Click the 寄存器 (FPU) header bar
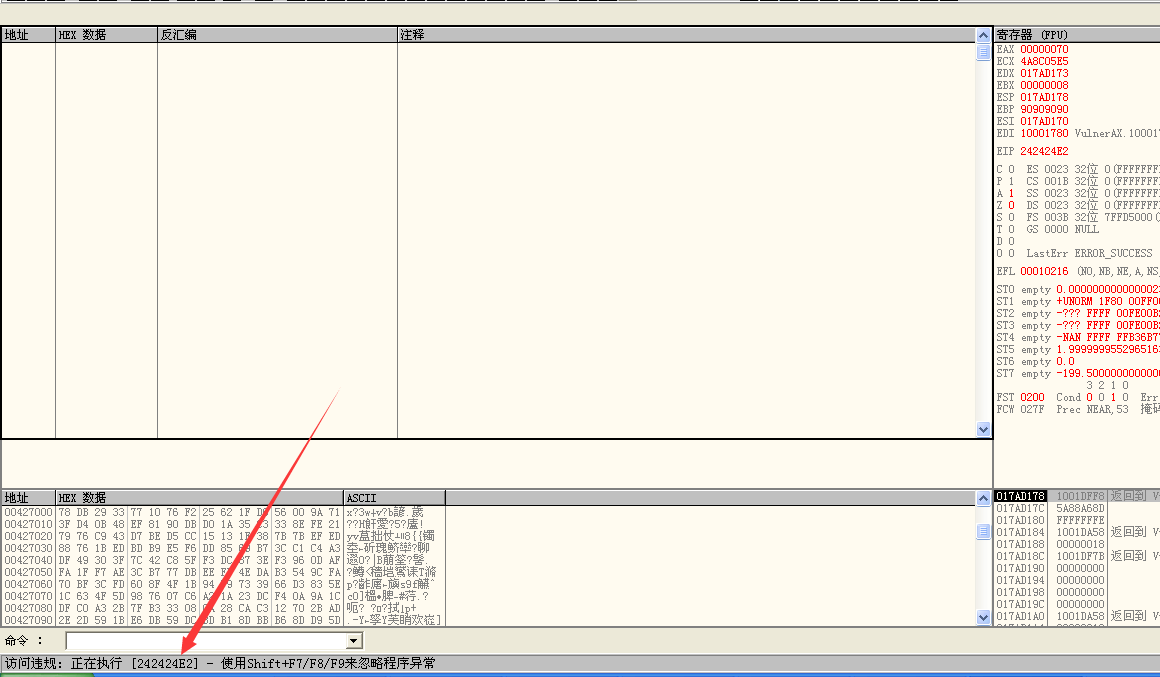The width and height of the screenshot is (1160, 677). (1076, 34)
